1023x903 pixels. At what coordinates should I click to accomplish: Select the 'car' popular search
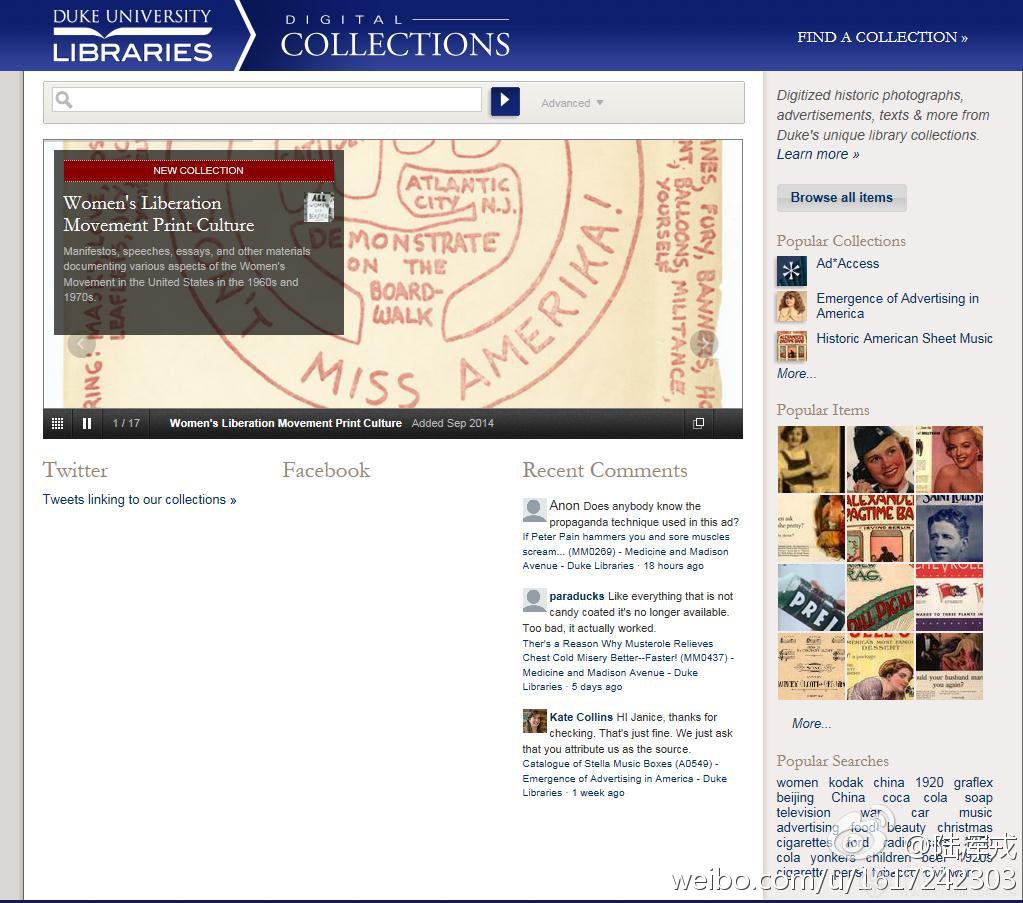[920, 812]
